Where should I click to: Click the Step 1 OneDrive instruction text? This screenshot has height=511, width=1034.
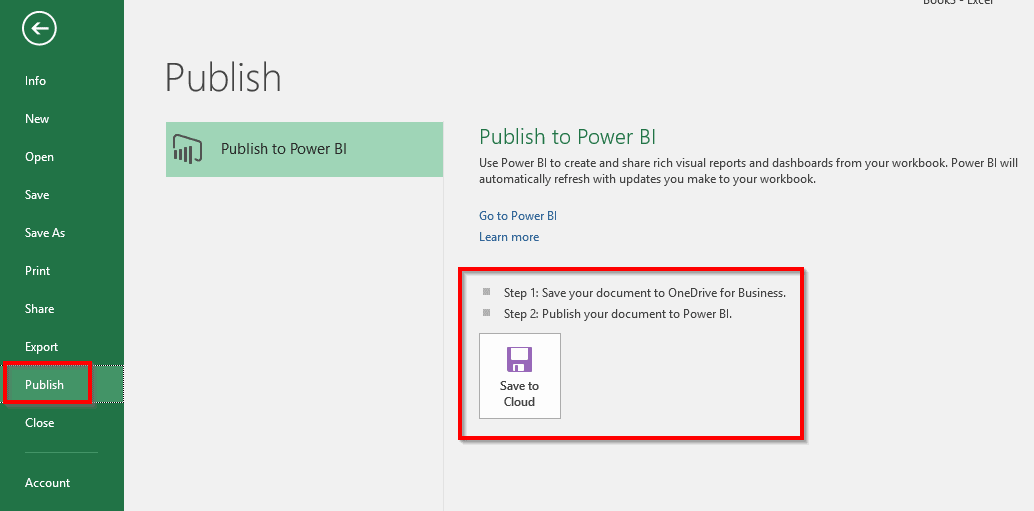644,293
